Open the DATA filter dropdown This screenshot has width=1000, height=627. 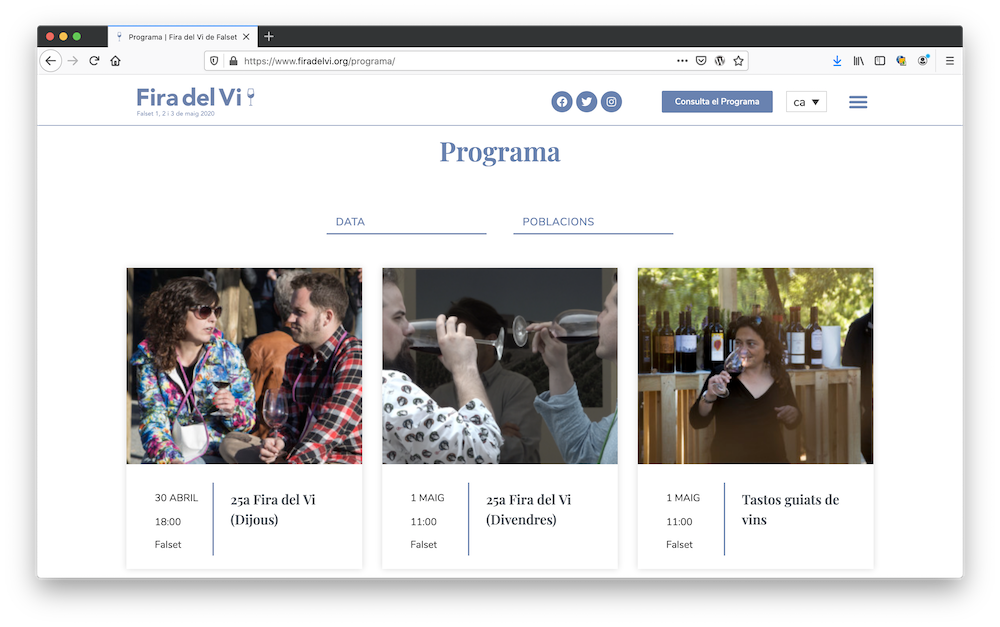coord(406,222)
